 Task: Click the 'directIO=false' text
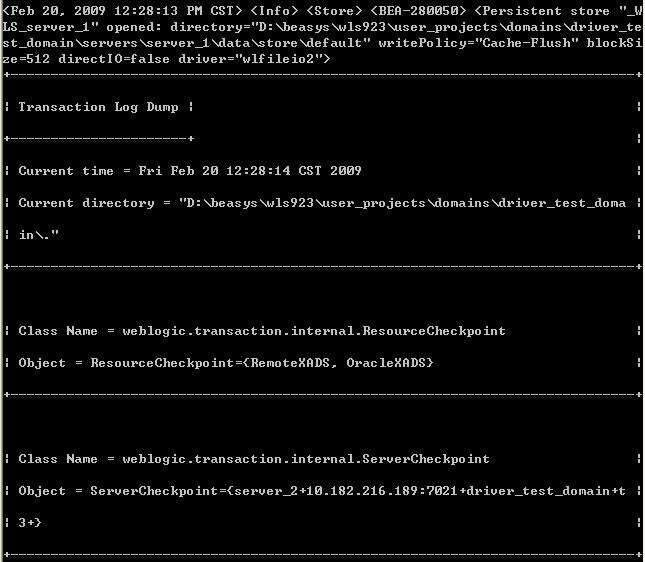coord(114,59)
